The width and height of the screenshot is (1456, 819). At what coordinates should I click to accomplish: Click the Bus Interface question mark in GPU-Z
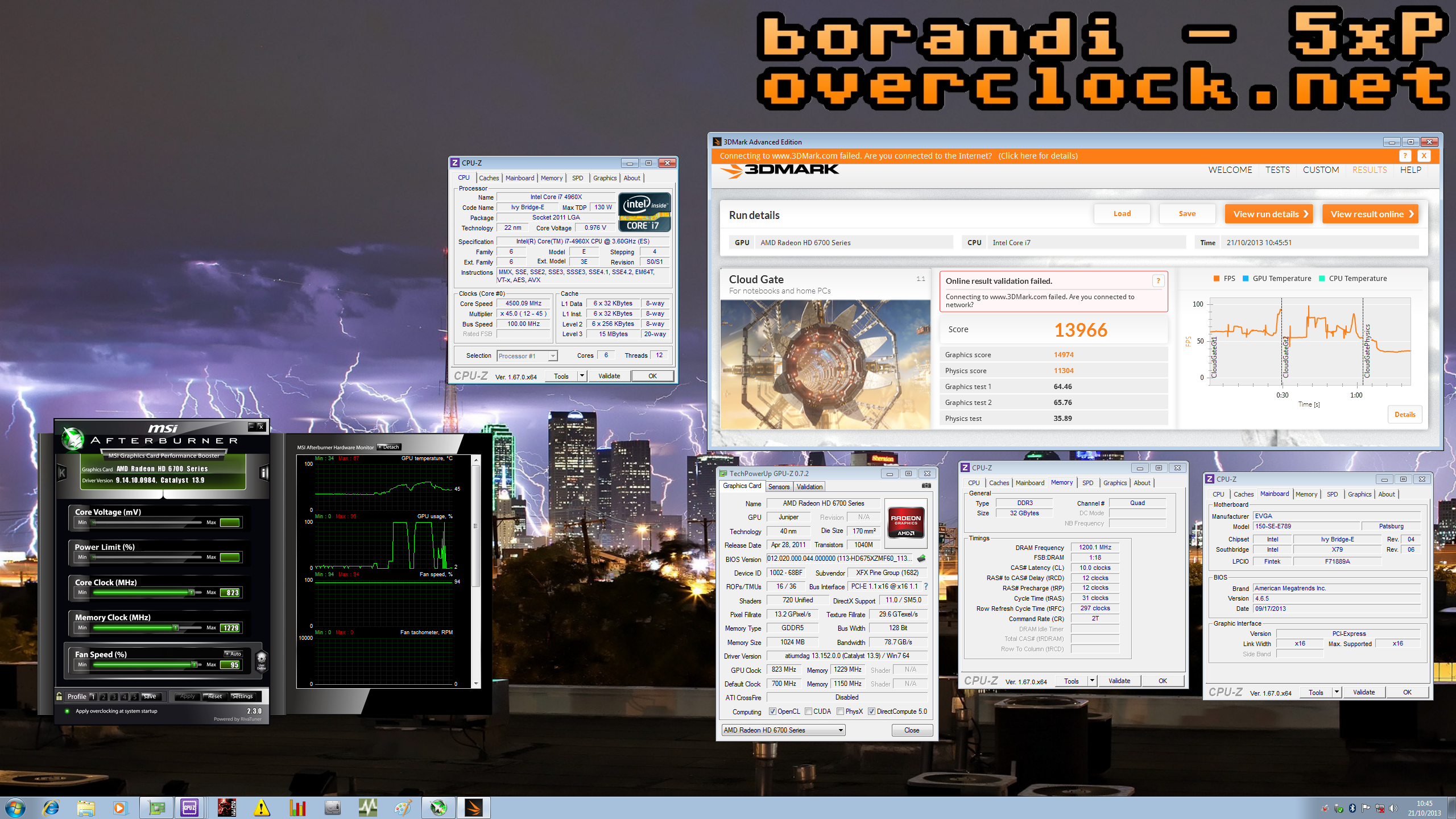click(x=926, y=586)
